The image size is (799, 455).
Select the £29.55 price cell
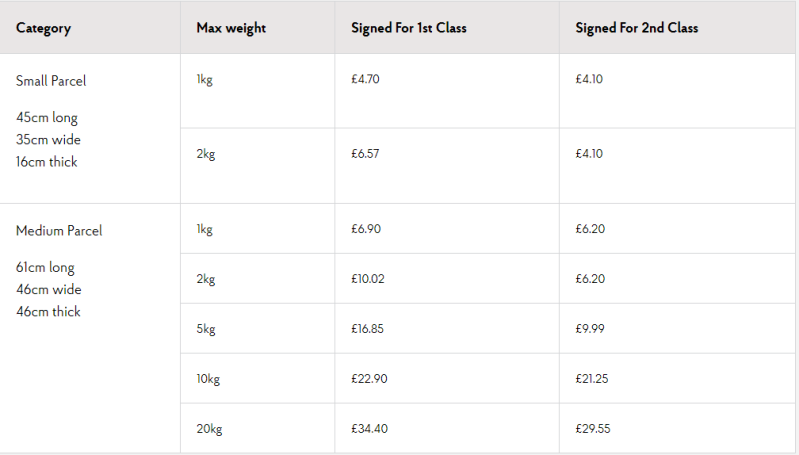(593, 428)
